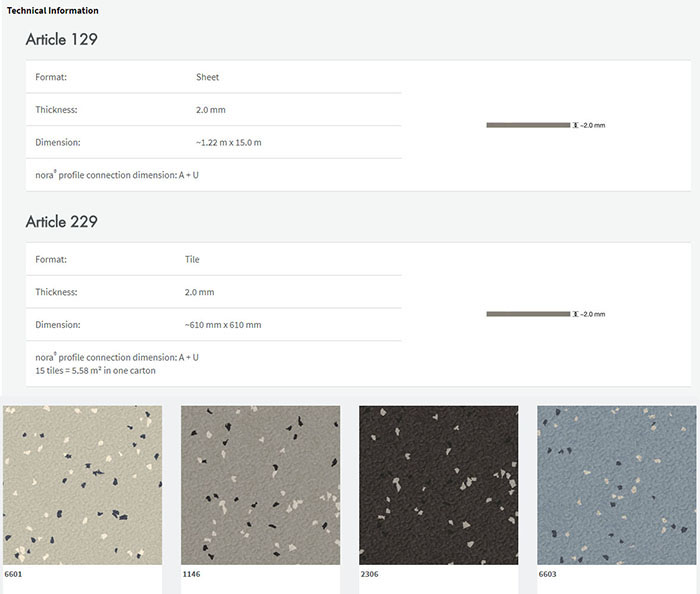
Task: Click the Article 229 heading
Action: pyautogui.click(x=62, y=222)
